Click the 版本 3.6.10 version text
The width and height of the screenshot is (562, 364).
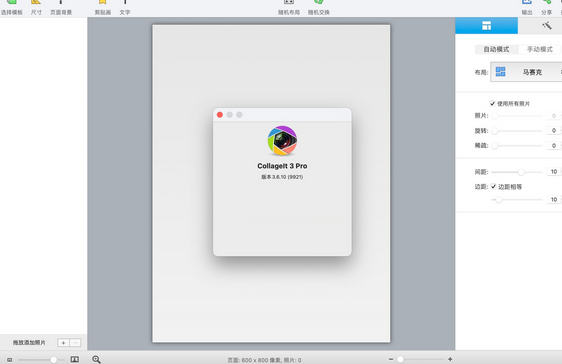(x=282, y=177)
